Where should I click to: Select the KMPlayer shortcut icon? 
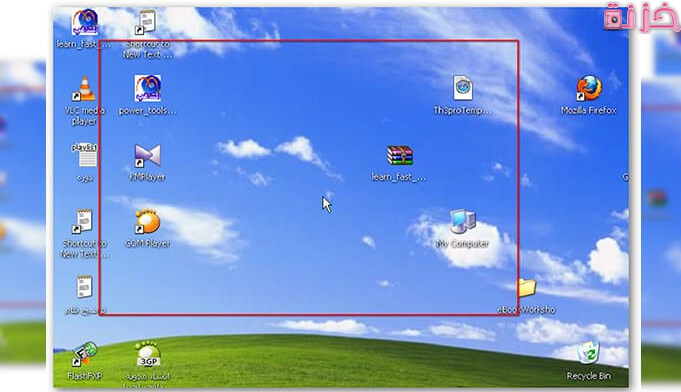tap(148, 155)
